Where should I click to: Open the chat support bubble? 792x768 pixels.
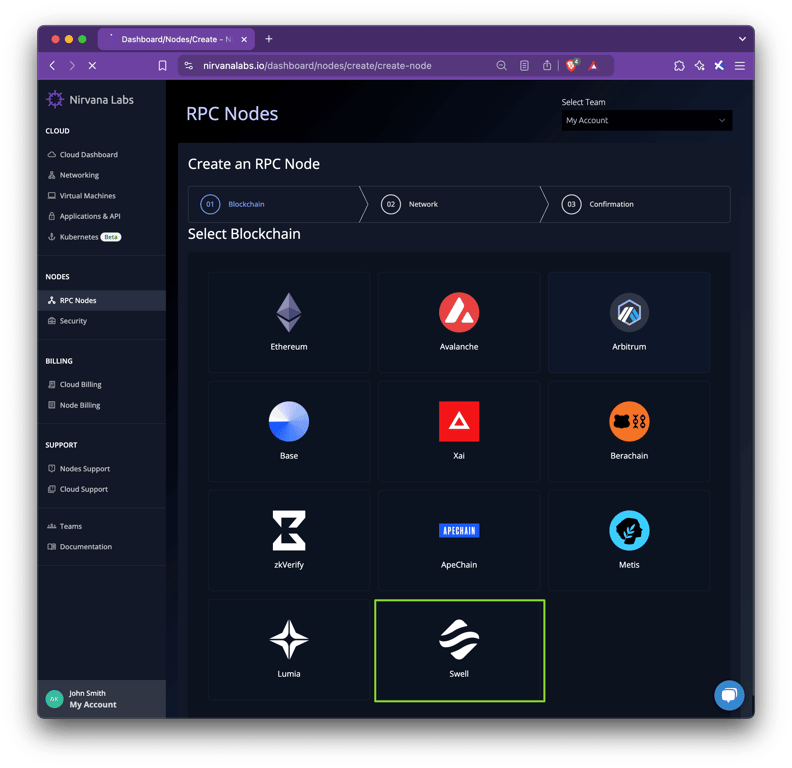click(729, 695)
